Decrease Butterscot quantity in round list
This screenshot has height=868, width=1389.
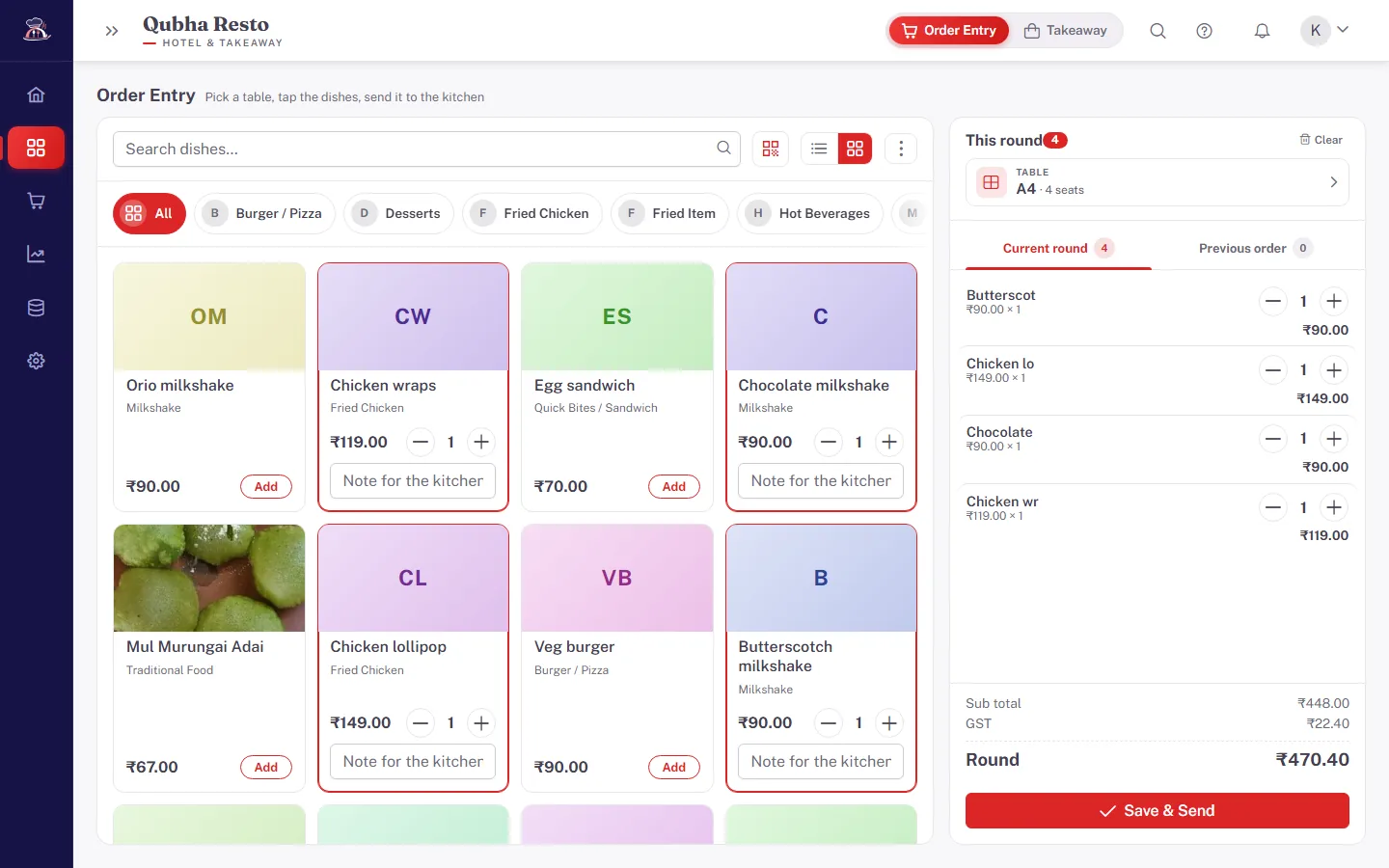[1273, 302]
